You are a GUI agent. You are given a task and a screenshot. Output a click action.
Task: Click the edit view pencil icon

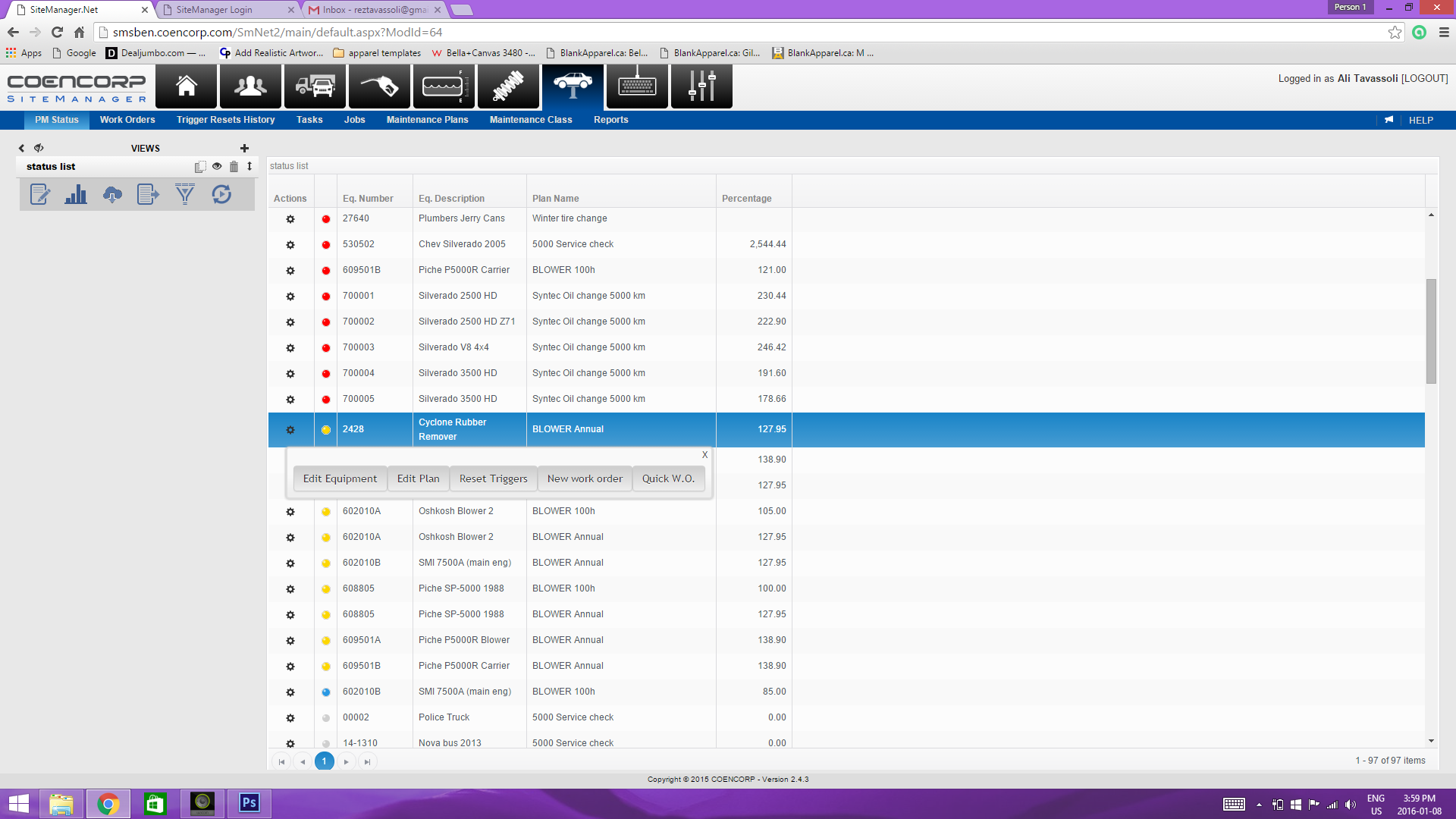(x=39, y=195)
